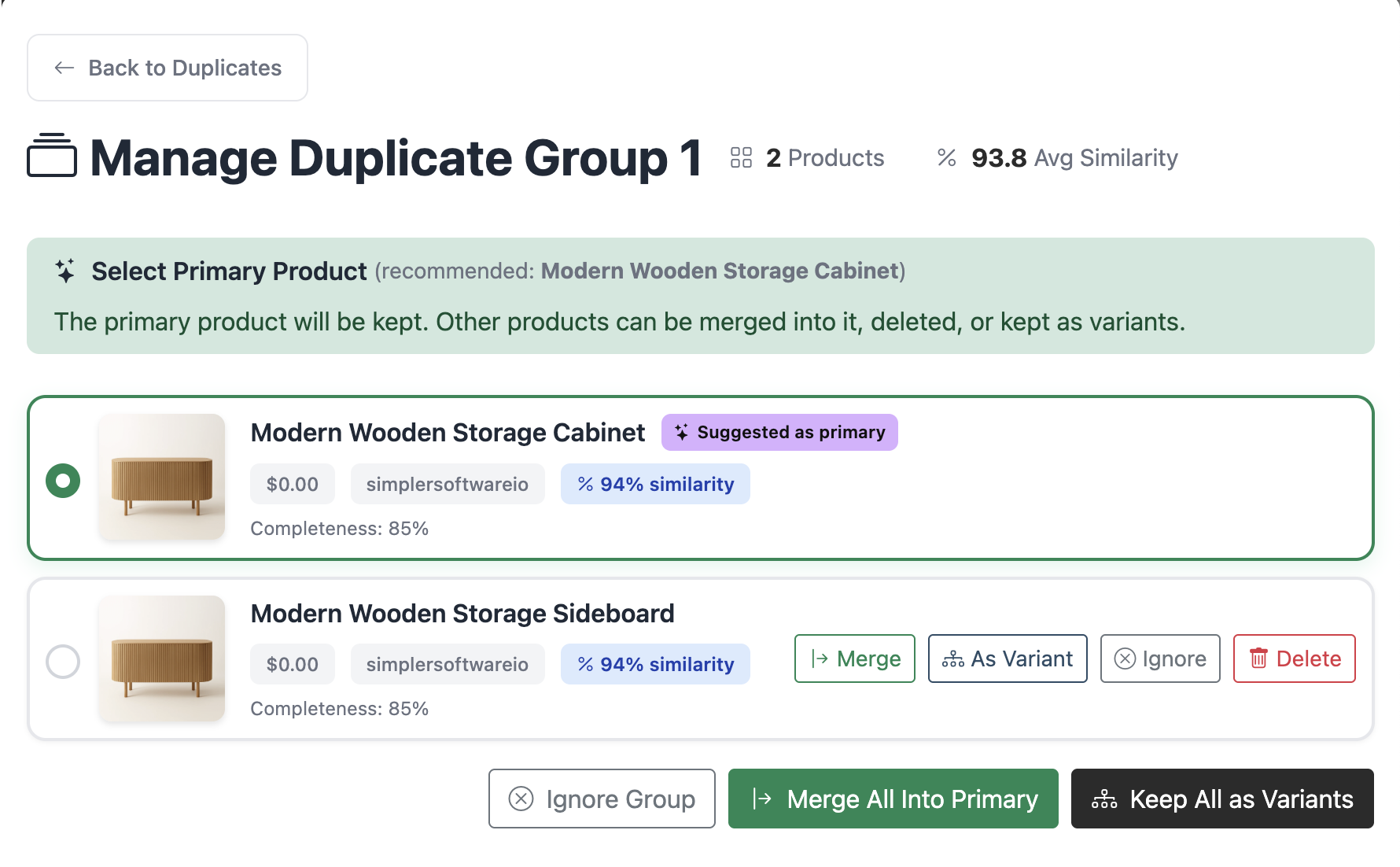
Task: Open the Storage Sideboard product thumbnail
Action: pyautogui.click(x=162, y=659)
